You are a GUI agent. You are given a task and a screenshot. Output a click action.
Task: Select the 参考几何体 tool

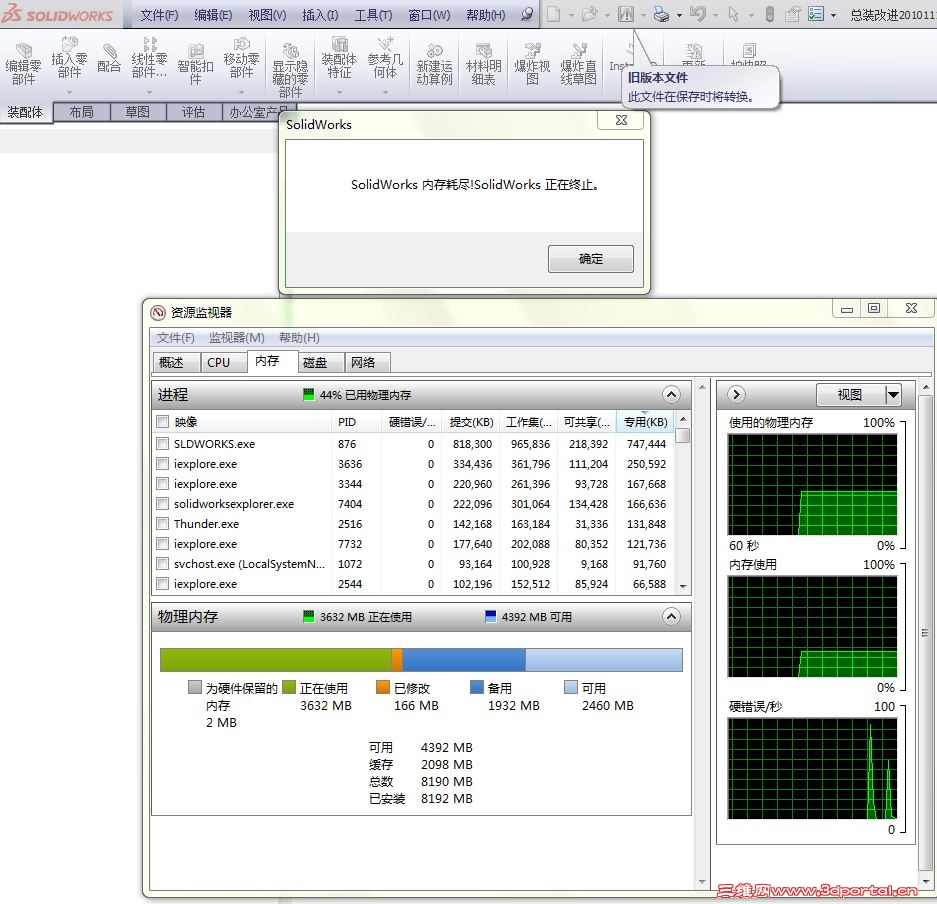385,59
